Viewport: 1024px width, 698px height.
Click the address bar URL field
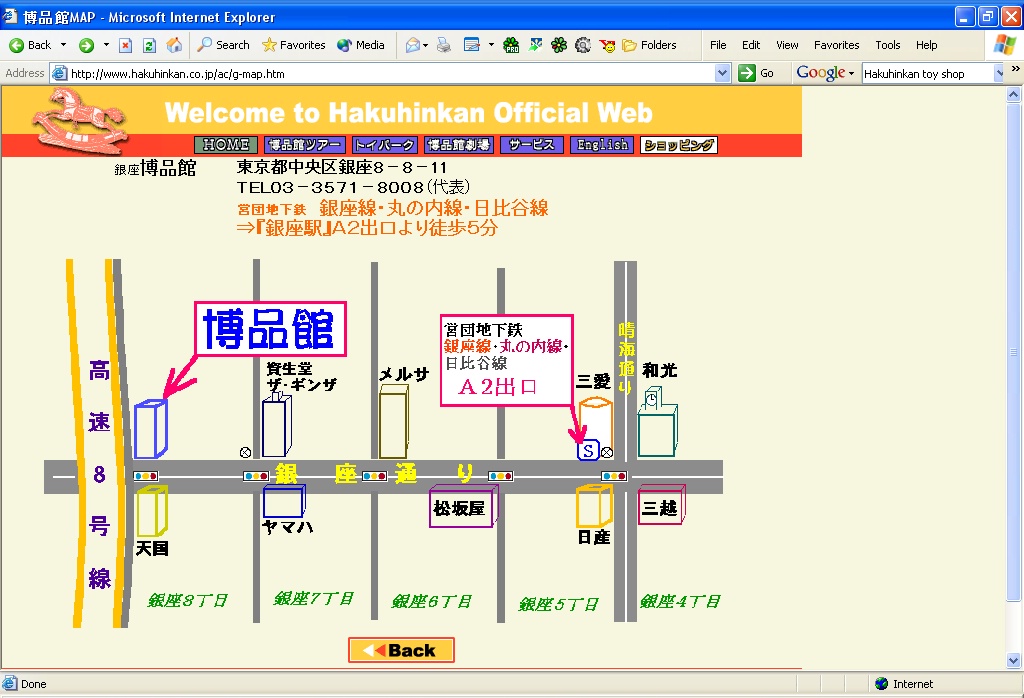tap(391, 73)
